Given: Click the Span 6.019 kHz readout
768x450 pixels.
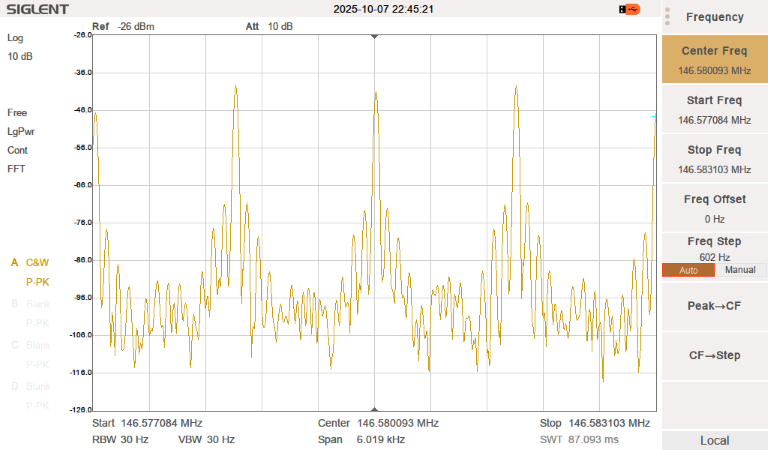Looking at the screenshot, I should click(x=361, y=439).
